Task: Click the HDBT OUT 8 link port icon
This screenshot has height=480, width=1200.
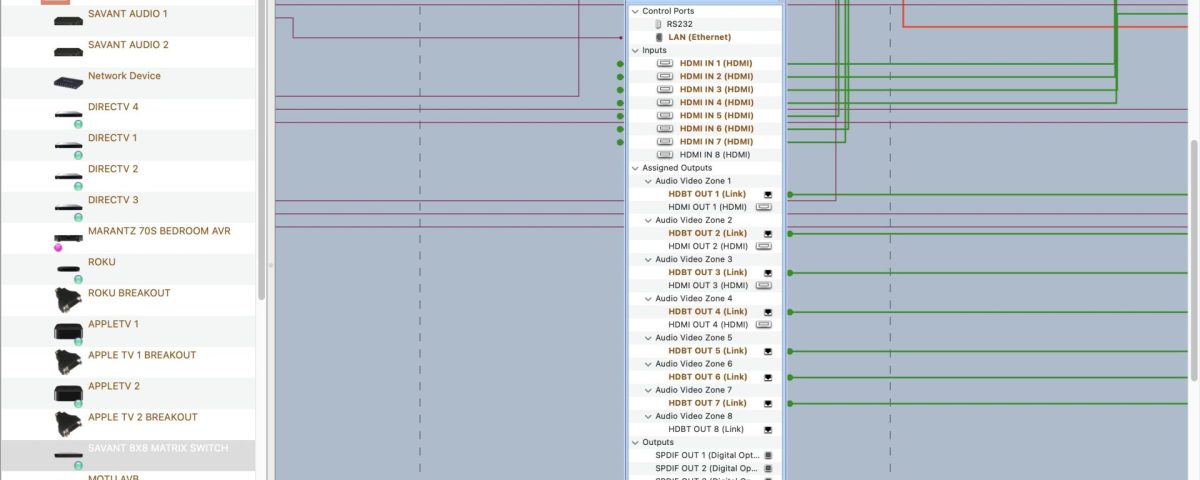Action: pos(768,429)
